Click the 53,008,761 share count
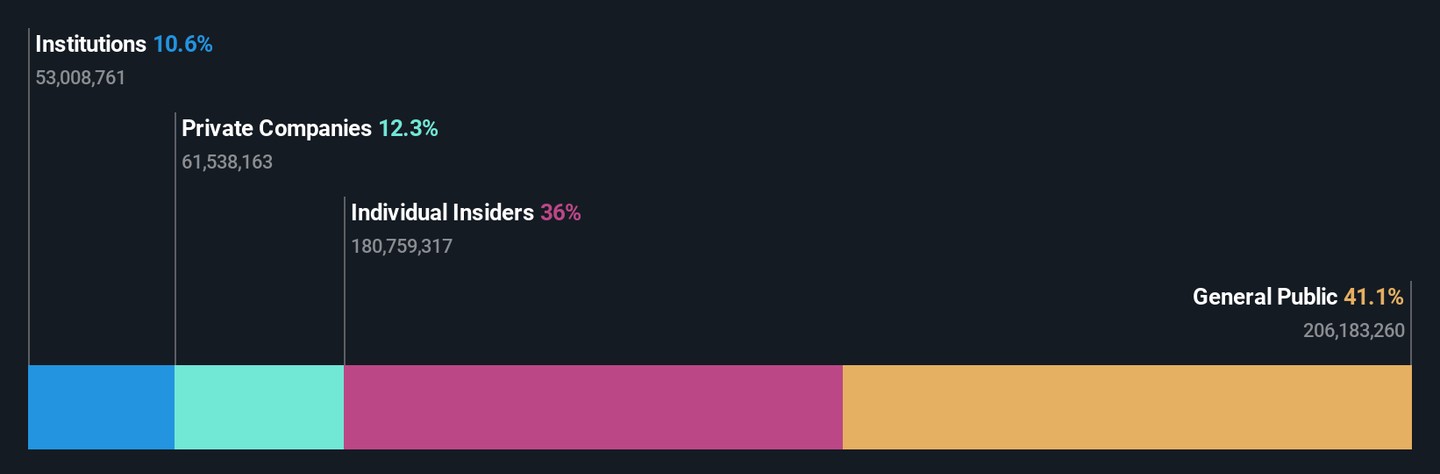Screen dimensions: 1440x474 (81, 78)
